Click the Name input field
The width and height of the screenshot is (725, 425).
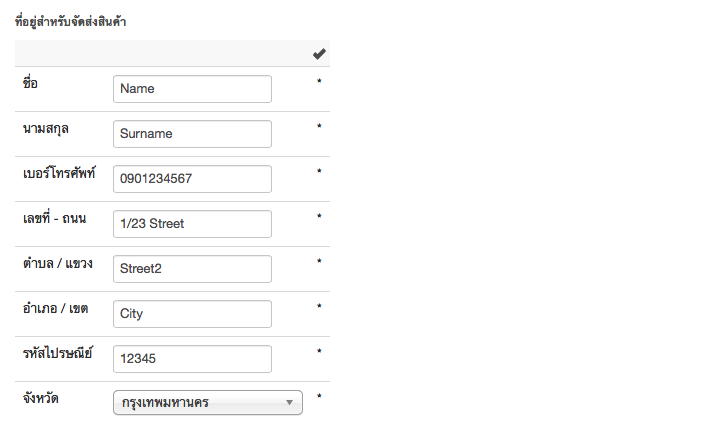[x=192, y=89]
